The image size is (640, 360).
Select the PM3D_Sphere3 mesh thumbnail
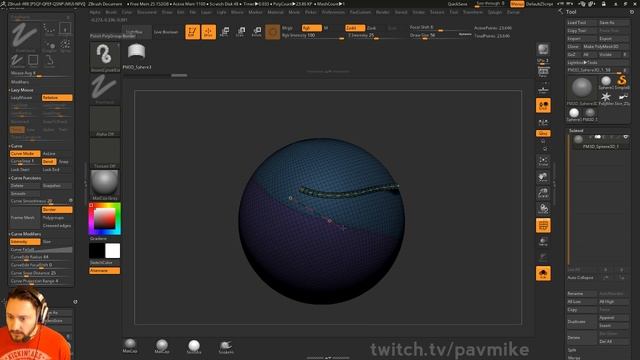tap(137, 56)
